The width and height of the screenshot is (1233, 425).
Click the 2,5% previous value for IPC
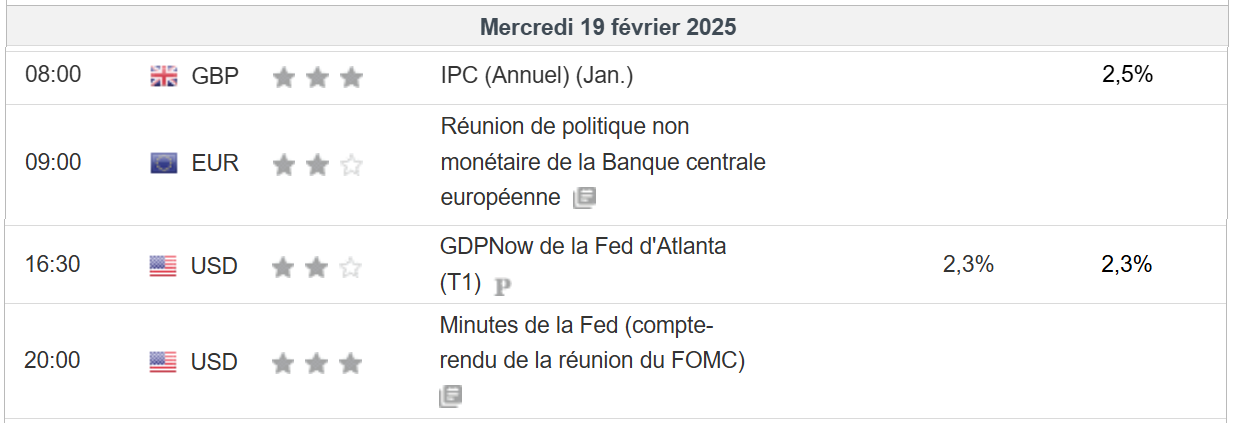coord(1127,75)
